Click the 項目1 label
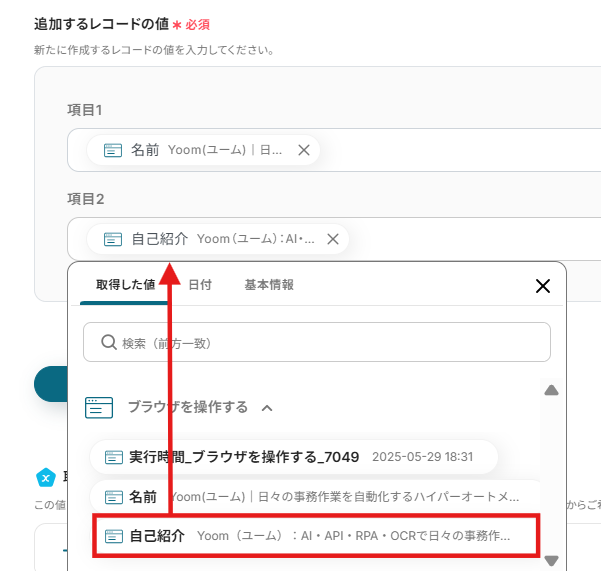601x571 pixels. 84,110
